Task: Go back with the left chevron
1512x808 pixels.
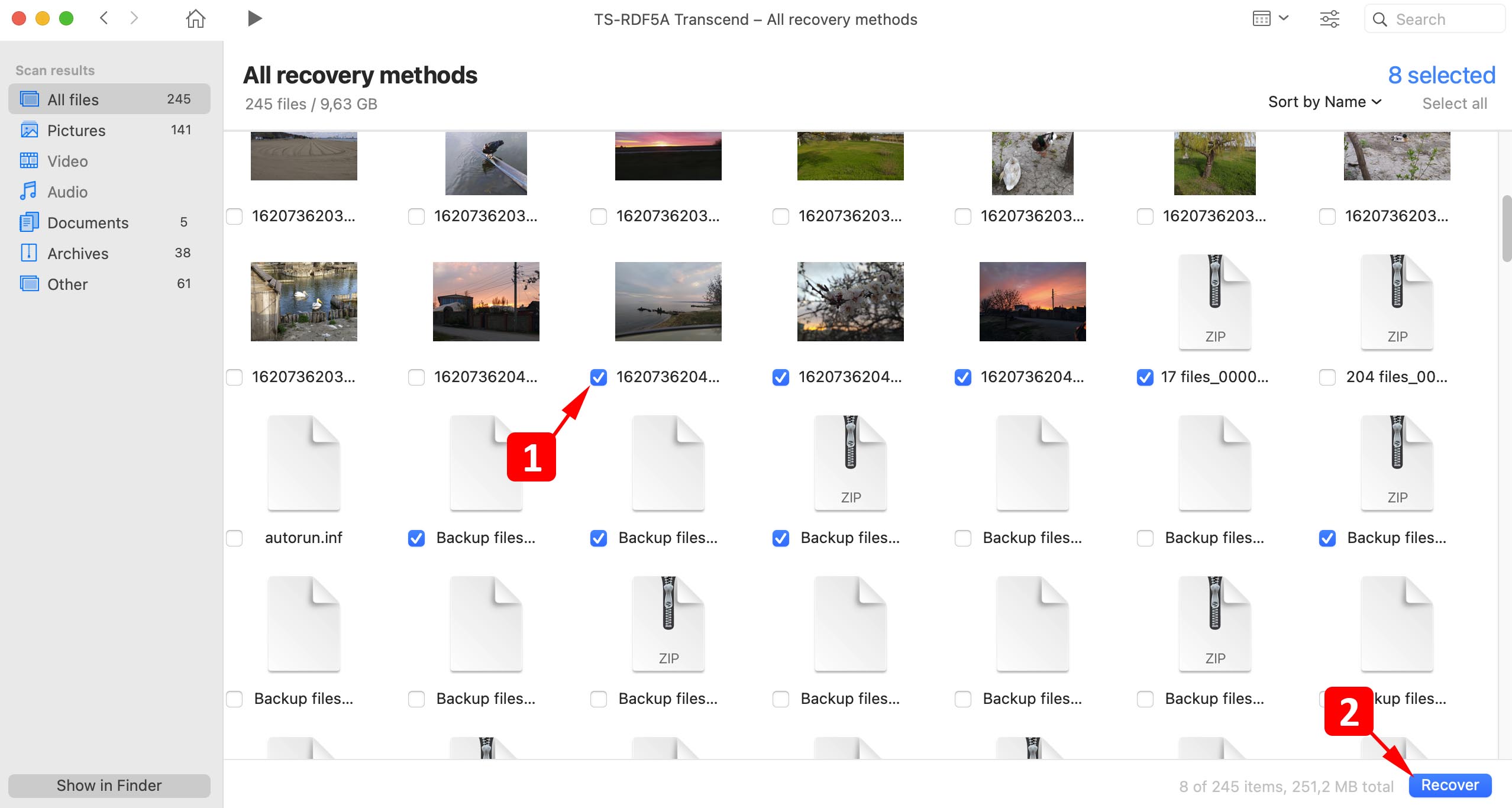Action: [x=104, y=18]
